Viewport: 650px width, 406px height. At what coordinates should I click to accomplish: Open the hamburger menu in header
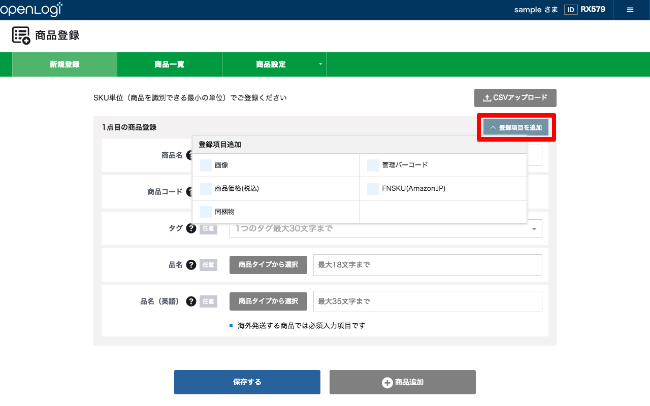tap(630, 10)
